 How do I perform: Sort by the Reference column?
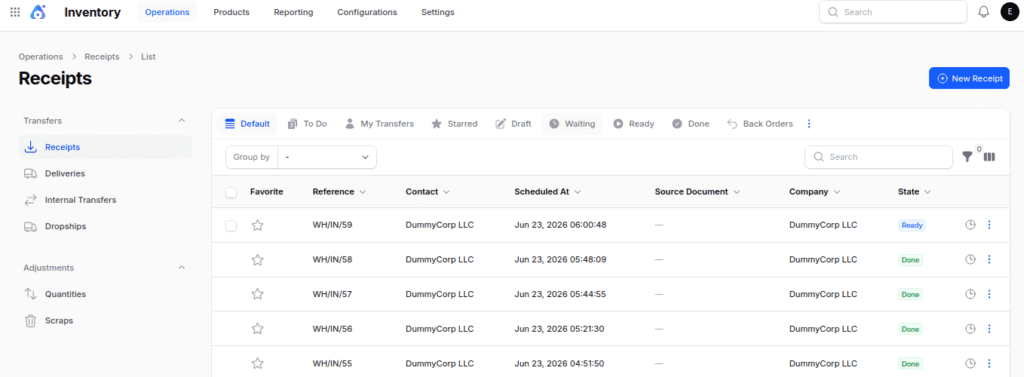[x=339, y=192]
